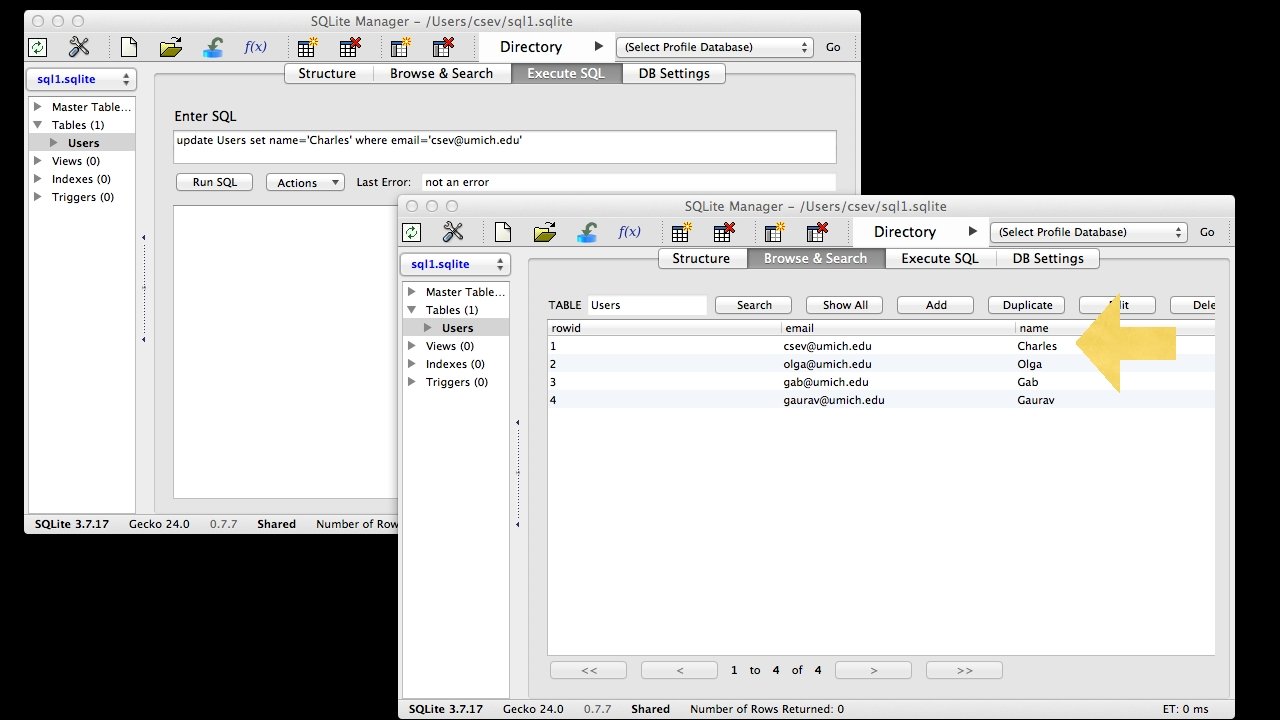Click the second star table icon in the back window
The height and width of the screenshot is (720, 1280).
pos(401,47)
